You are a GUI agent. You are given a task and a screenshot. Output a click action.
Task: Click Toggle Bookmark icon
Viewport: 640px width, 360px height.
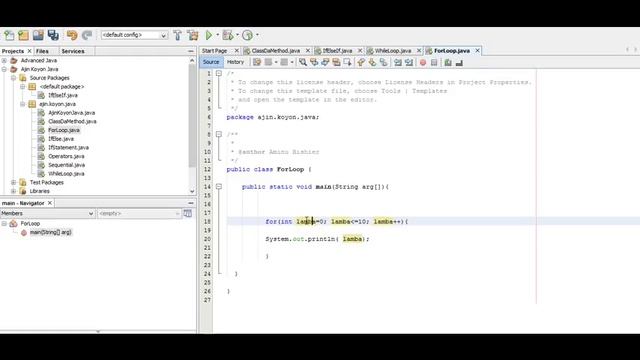[383, 62]
